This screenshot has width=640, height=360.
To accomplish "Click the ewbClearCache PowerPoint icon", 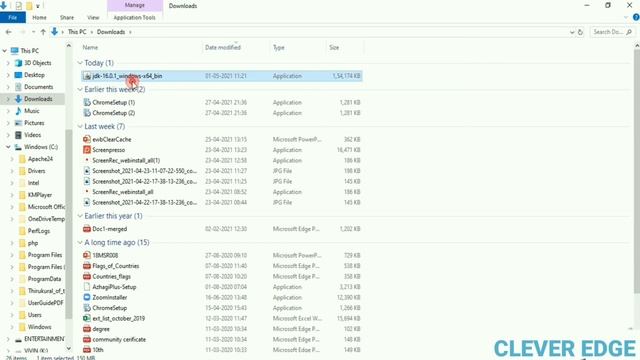I will click(87, 139).
